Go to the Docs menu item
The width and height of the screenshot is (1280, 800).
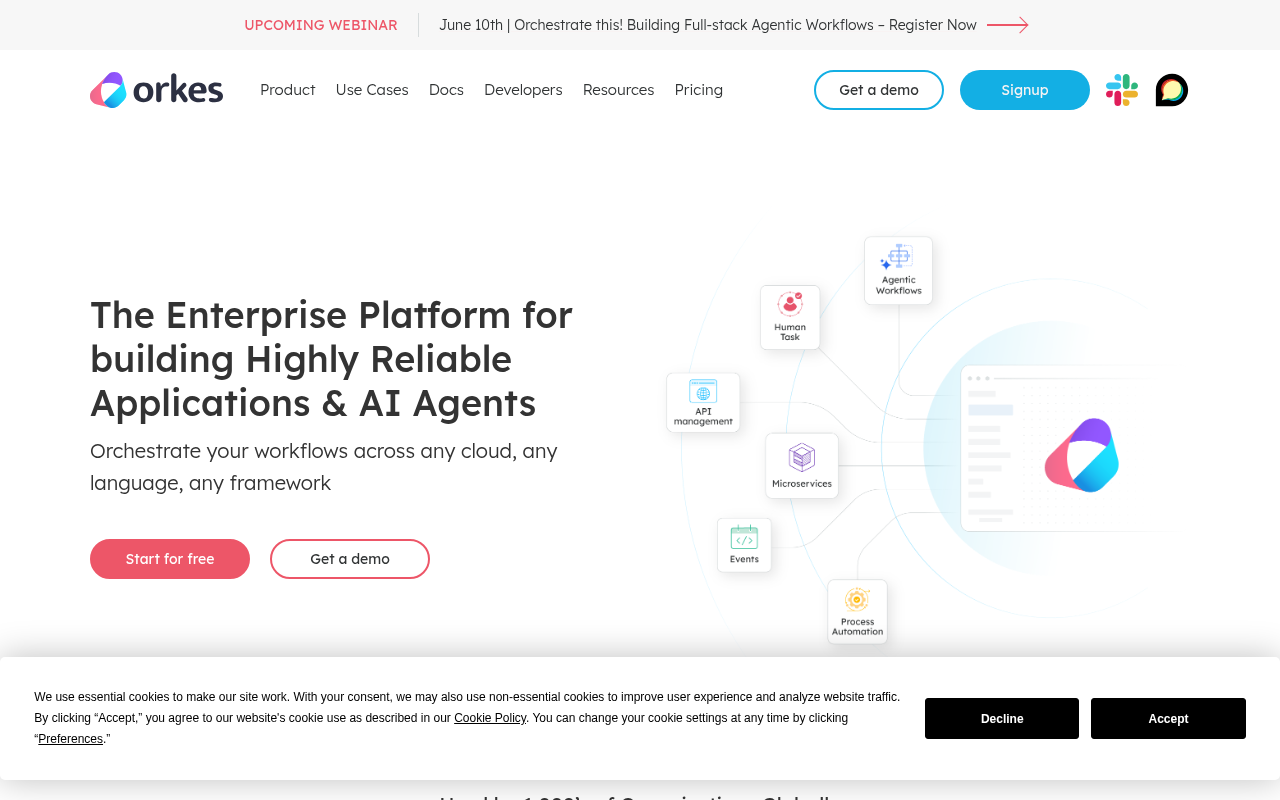pos(447,90)
